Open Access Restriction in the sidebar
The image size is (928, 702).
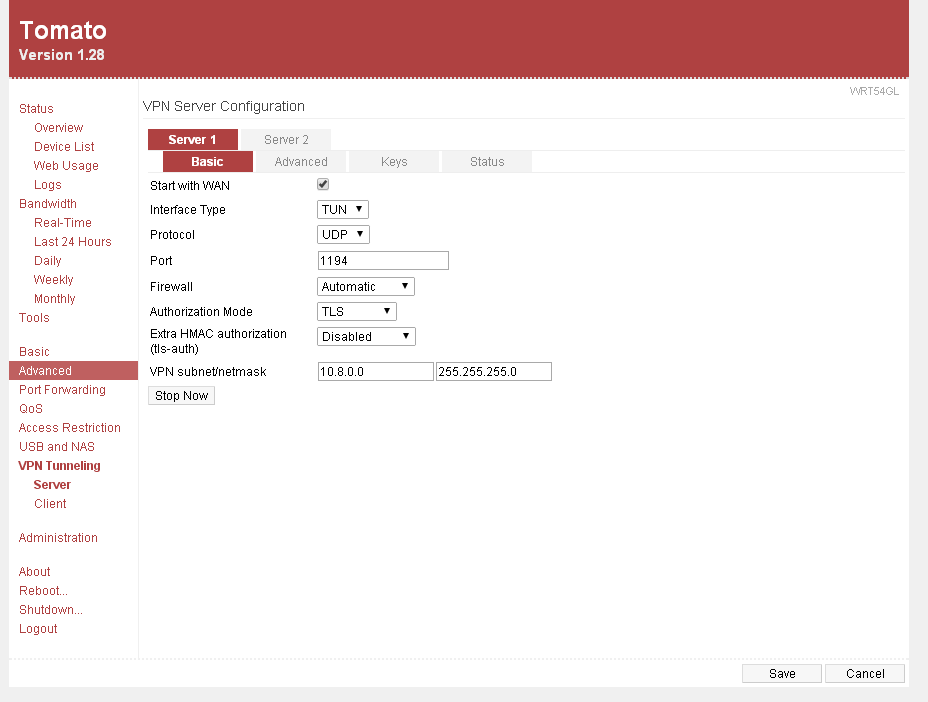70,427
